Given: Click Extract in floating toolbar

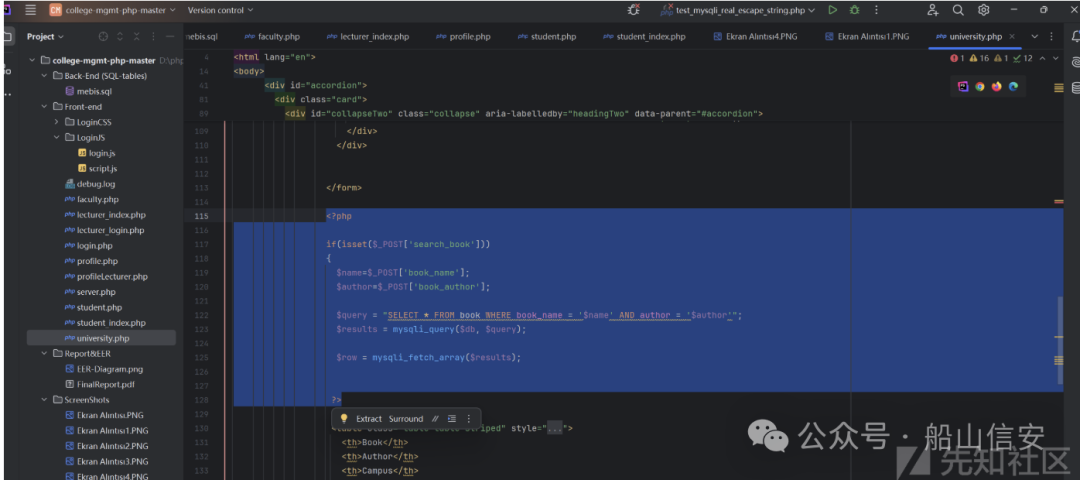Looking at the screenshot, I should click(368, 419).
